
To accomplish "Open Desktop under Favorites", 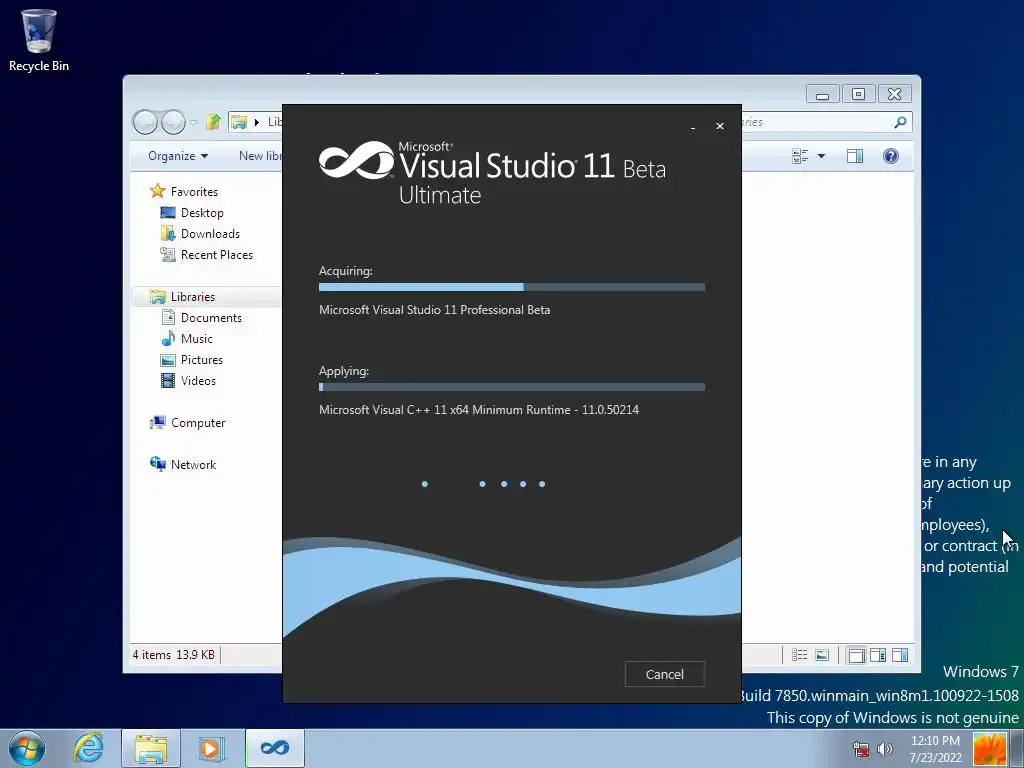I will (x=202, y=212).
